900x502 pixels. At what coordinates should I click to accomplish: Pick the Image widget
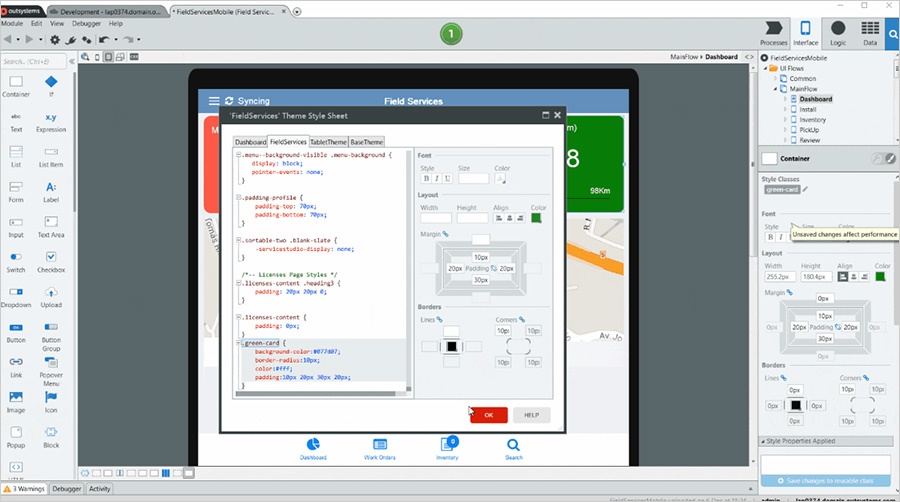pyautogui.click(x=16, y=402)
